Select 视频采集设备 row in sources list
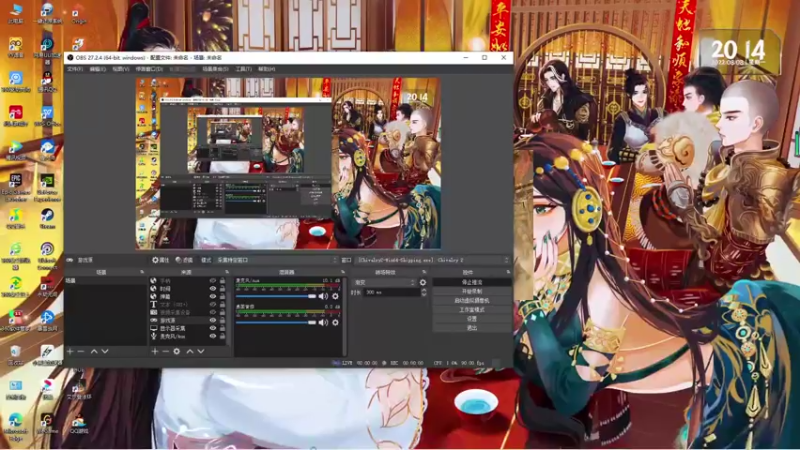 (188, 312)
